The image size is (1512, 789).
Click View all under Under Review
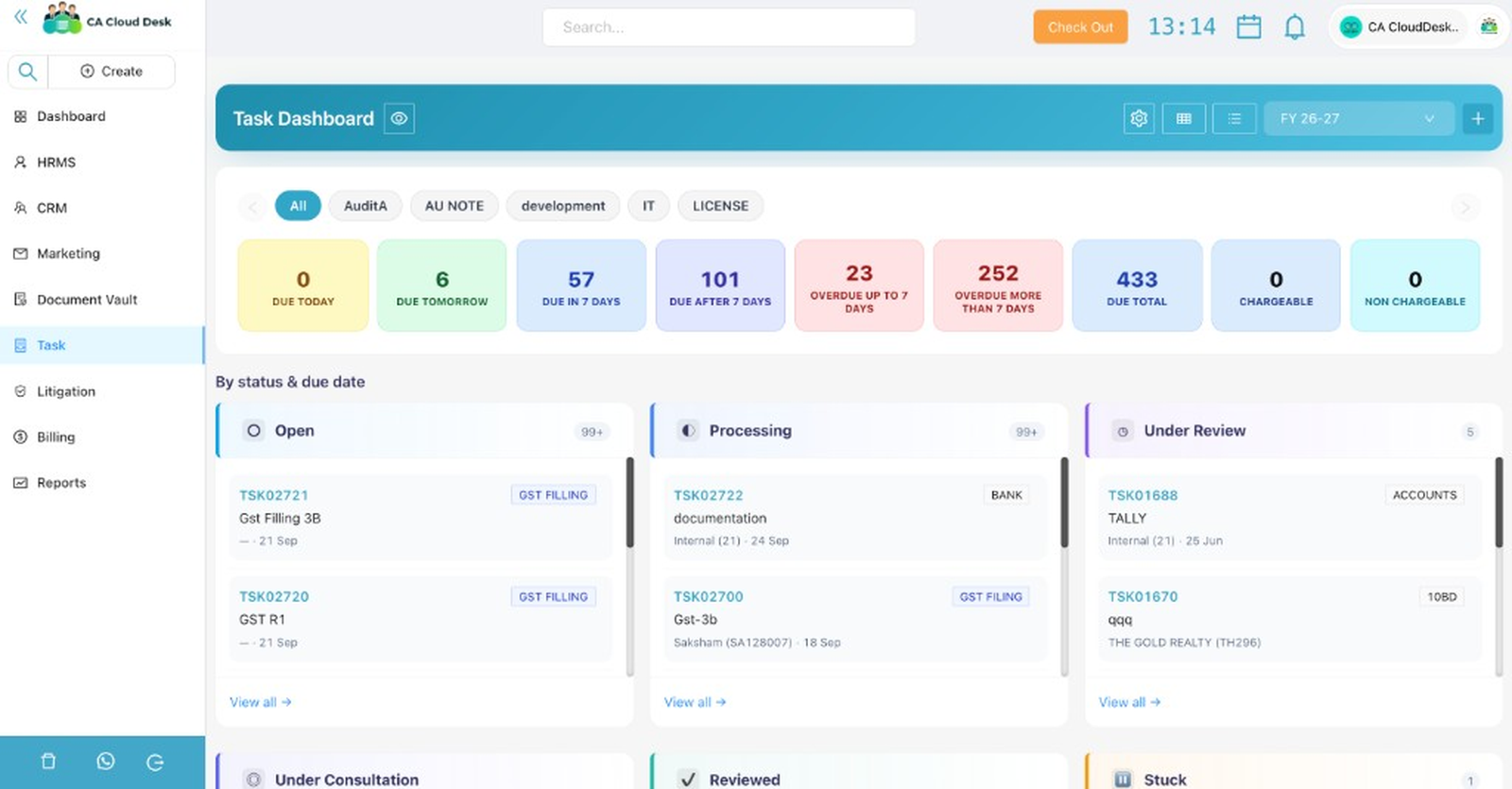point(1129,702)
